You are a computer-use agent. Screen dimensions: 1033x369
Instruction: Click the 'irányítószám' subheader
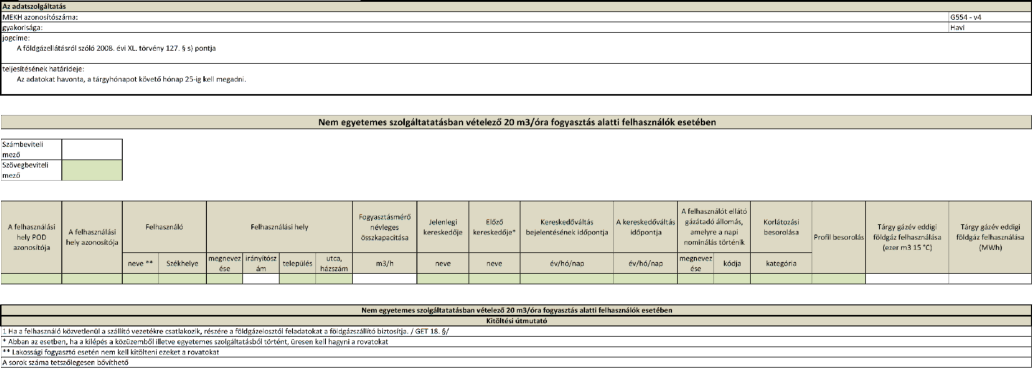coord(261,263)
